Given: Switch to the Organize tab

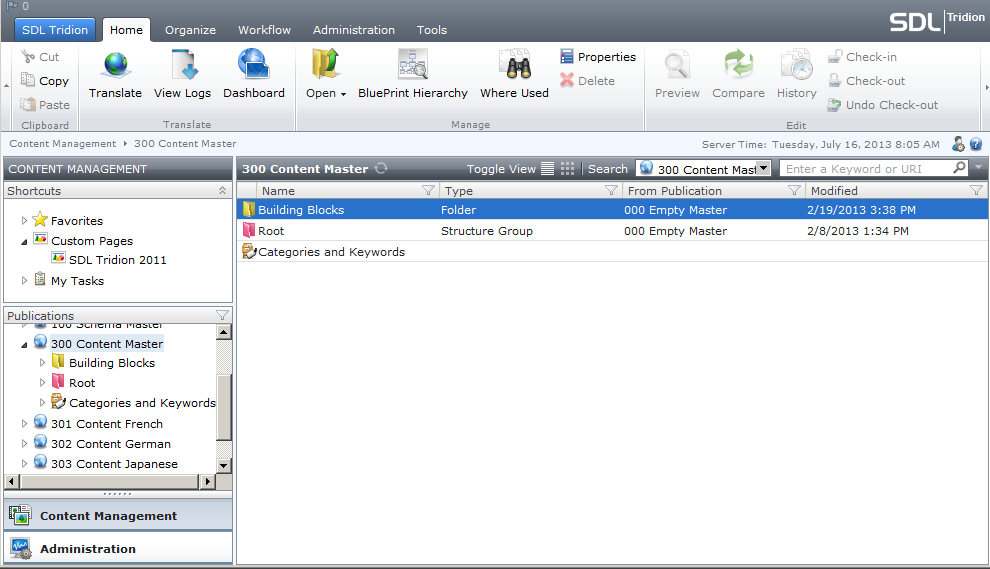Looking at the screenshot, I should (x=190, y=30).
